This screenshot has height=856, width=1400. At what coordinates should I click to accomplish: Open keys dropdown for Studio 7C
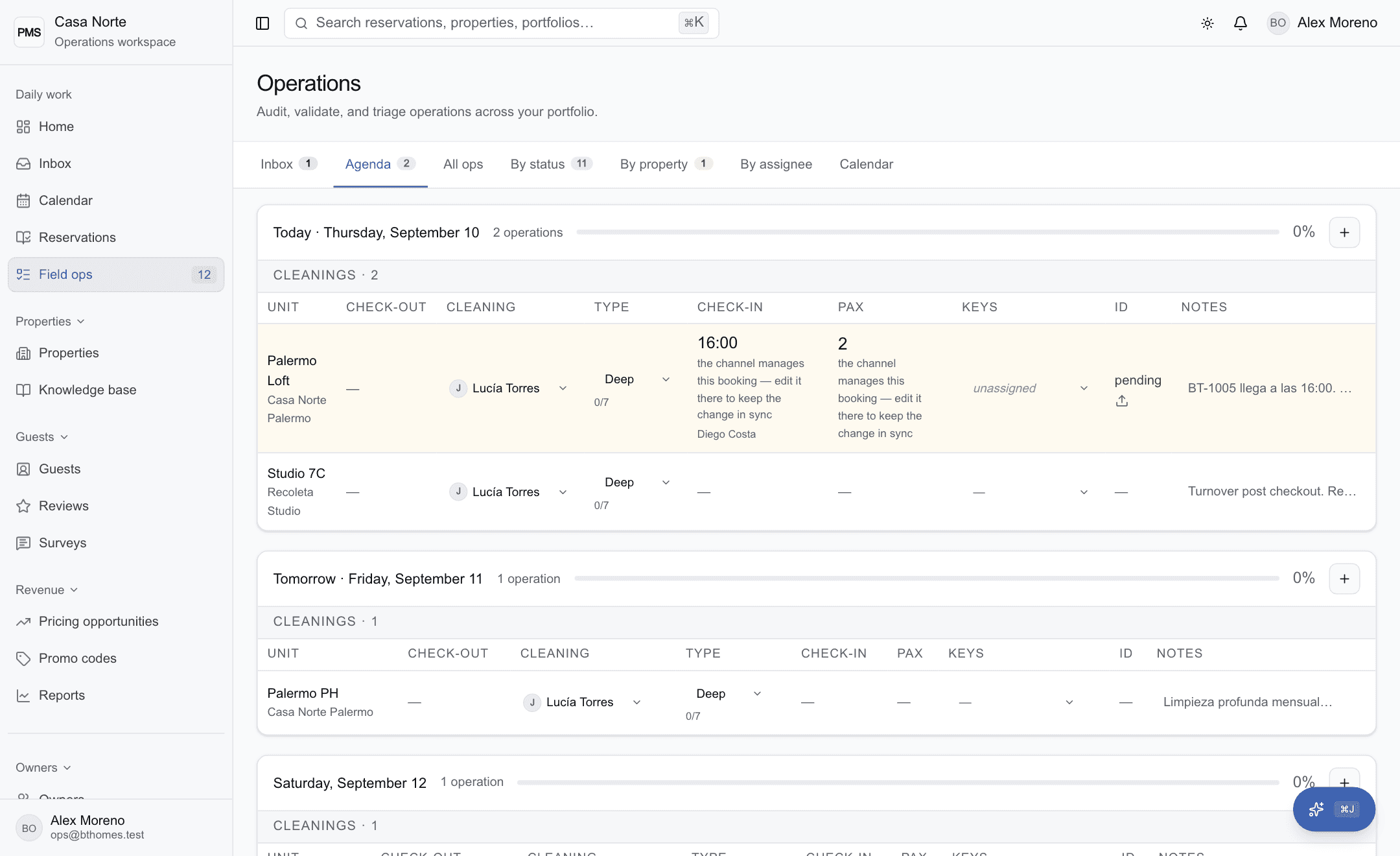coord(1030,492)
